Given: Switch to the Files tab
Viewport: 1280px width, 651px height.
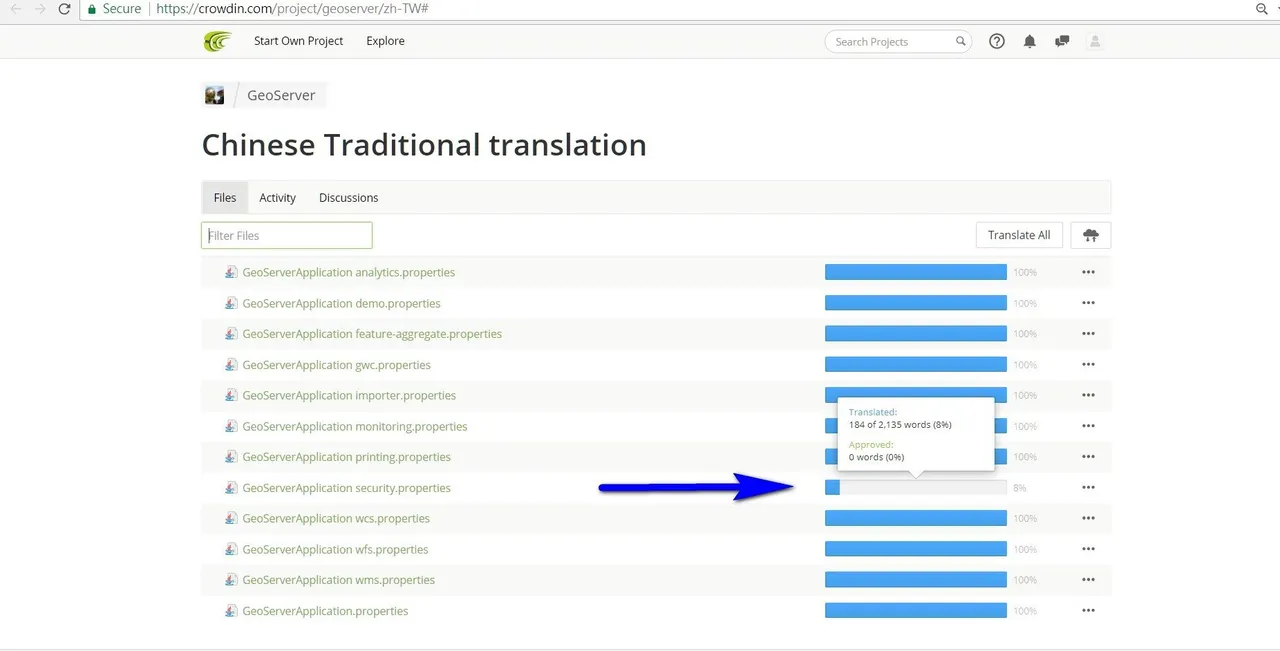Looking at the screenshot, I should click(x=225, y=197).
